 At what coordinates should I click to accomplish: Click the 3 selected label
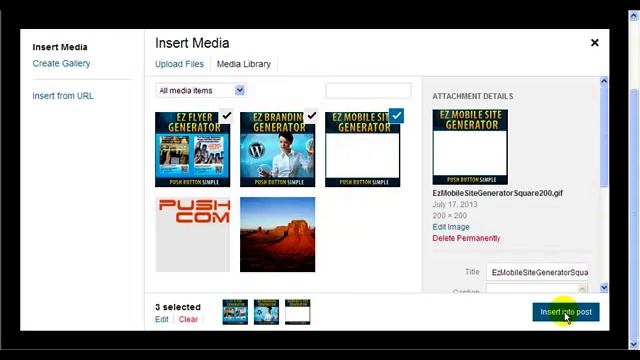tap(178, 307)
